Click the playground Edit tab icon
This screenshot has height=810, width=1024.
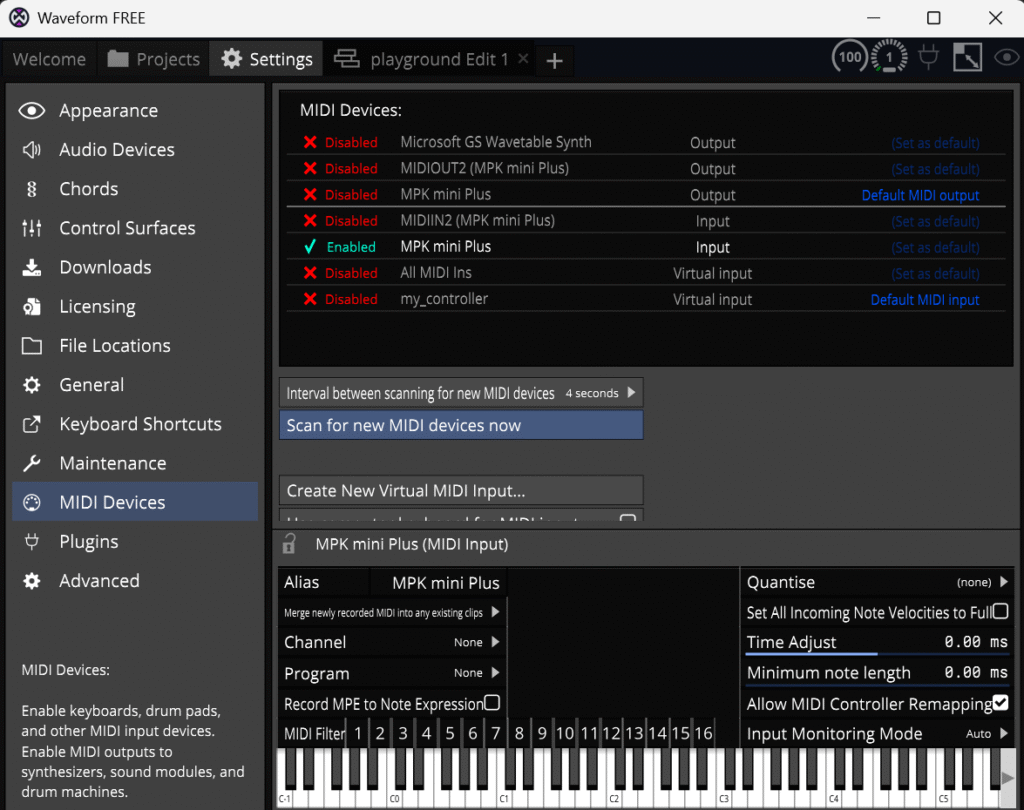(347, 59)
